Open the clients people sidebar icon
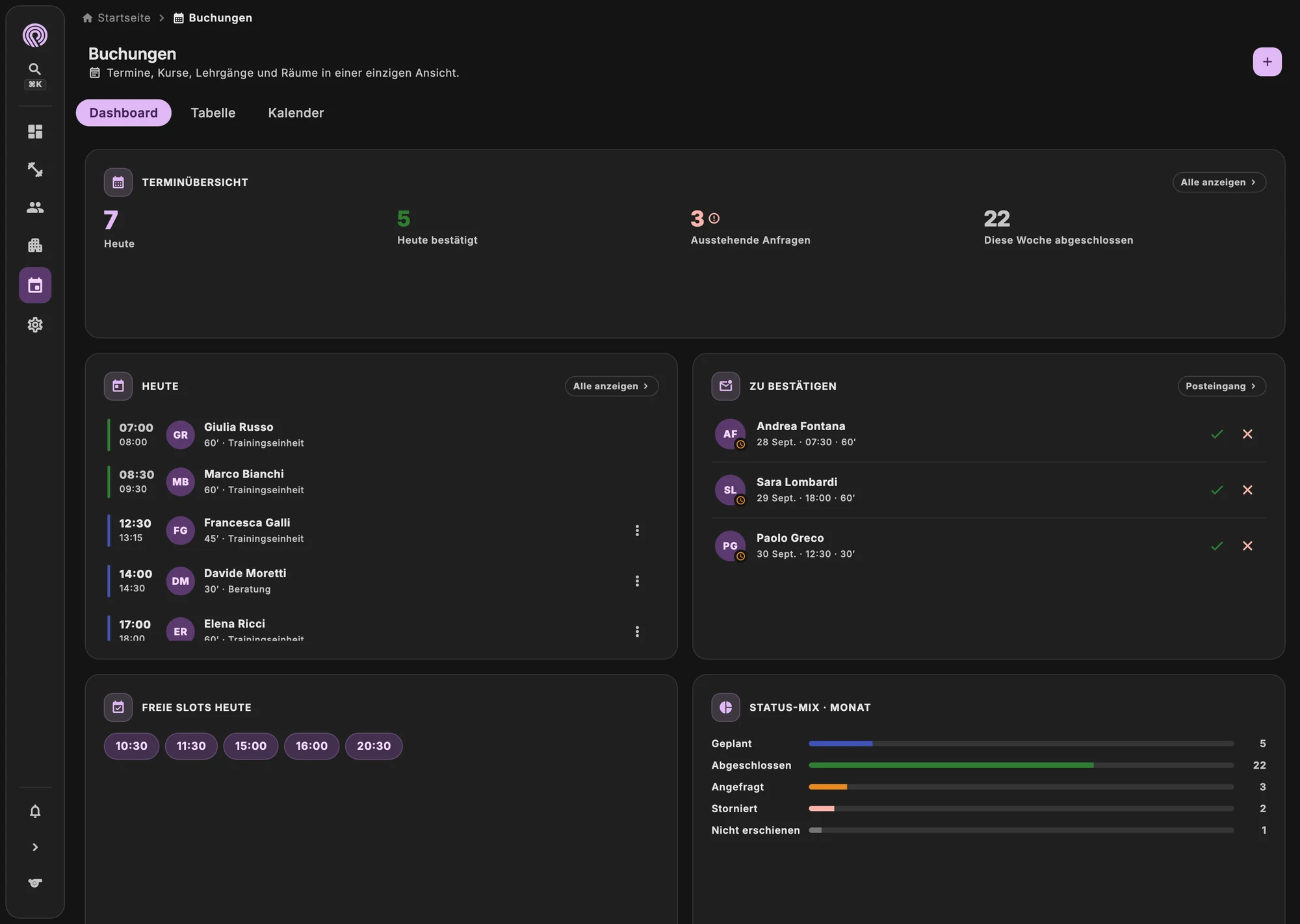 35,207
